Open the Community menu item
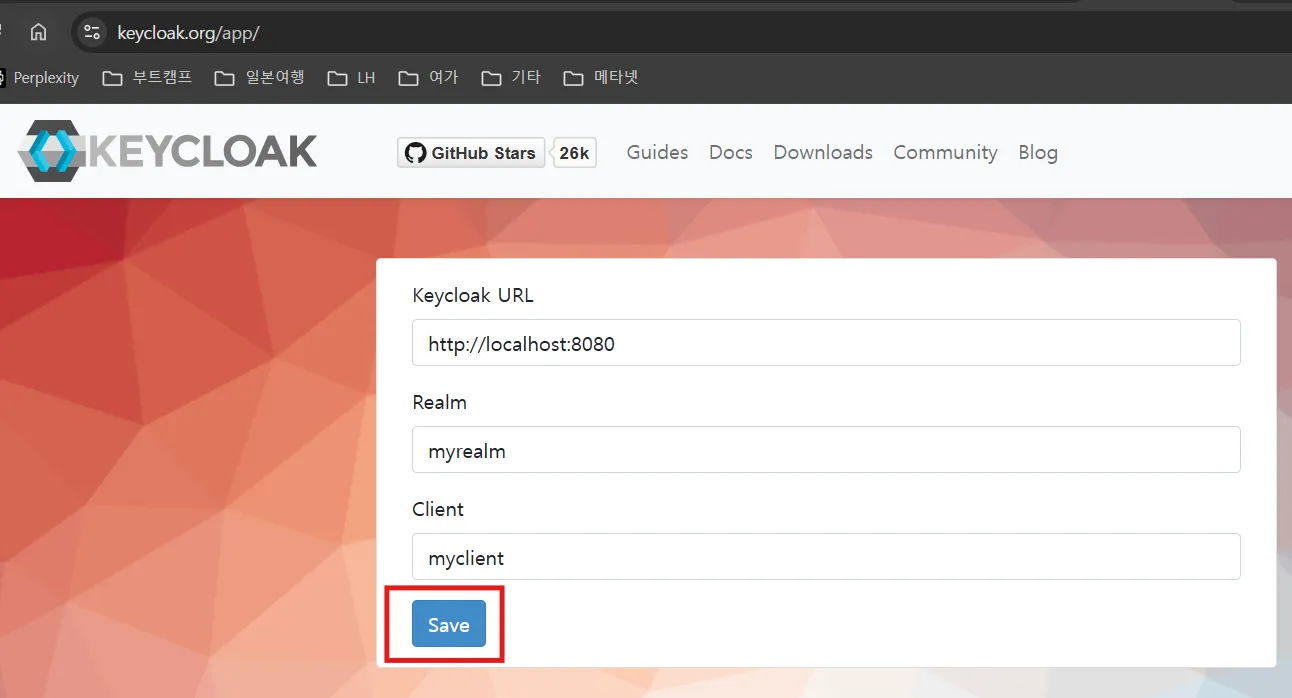Viewport: 1292px width, 698px height. pyautogui.click(x=945, y=152)
